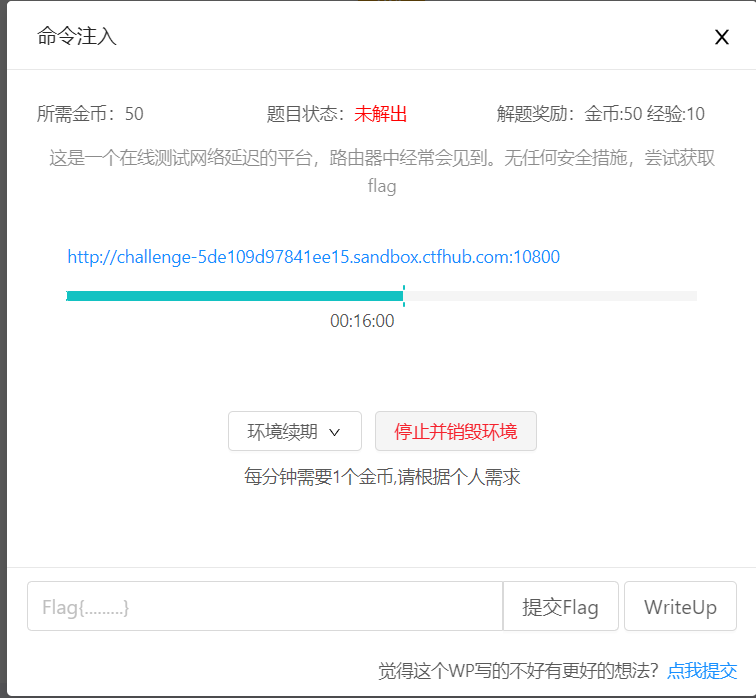
Task: Close the 命令注入 dialog with X
Action: tap(721, 38)
